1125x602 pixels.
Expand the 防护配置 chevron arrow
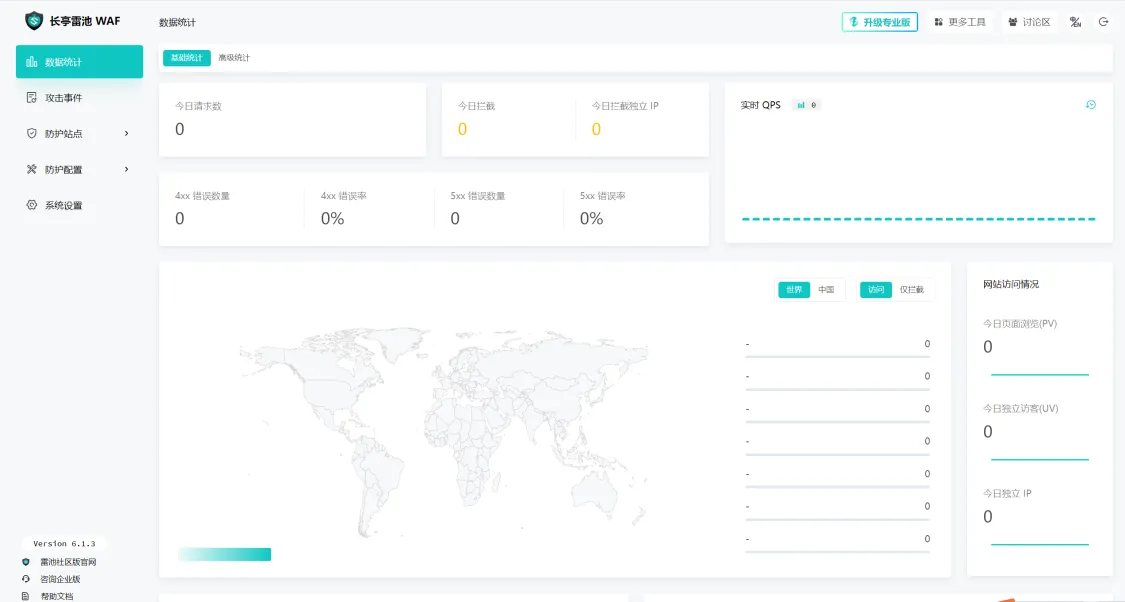click(x=126, y=169)
